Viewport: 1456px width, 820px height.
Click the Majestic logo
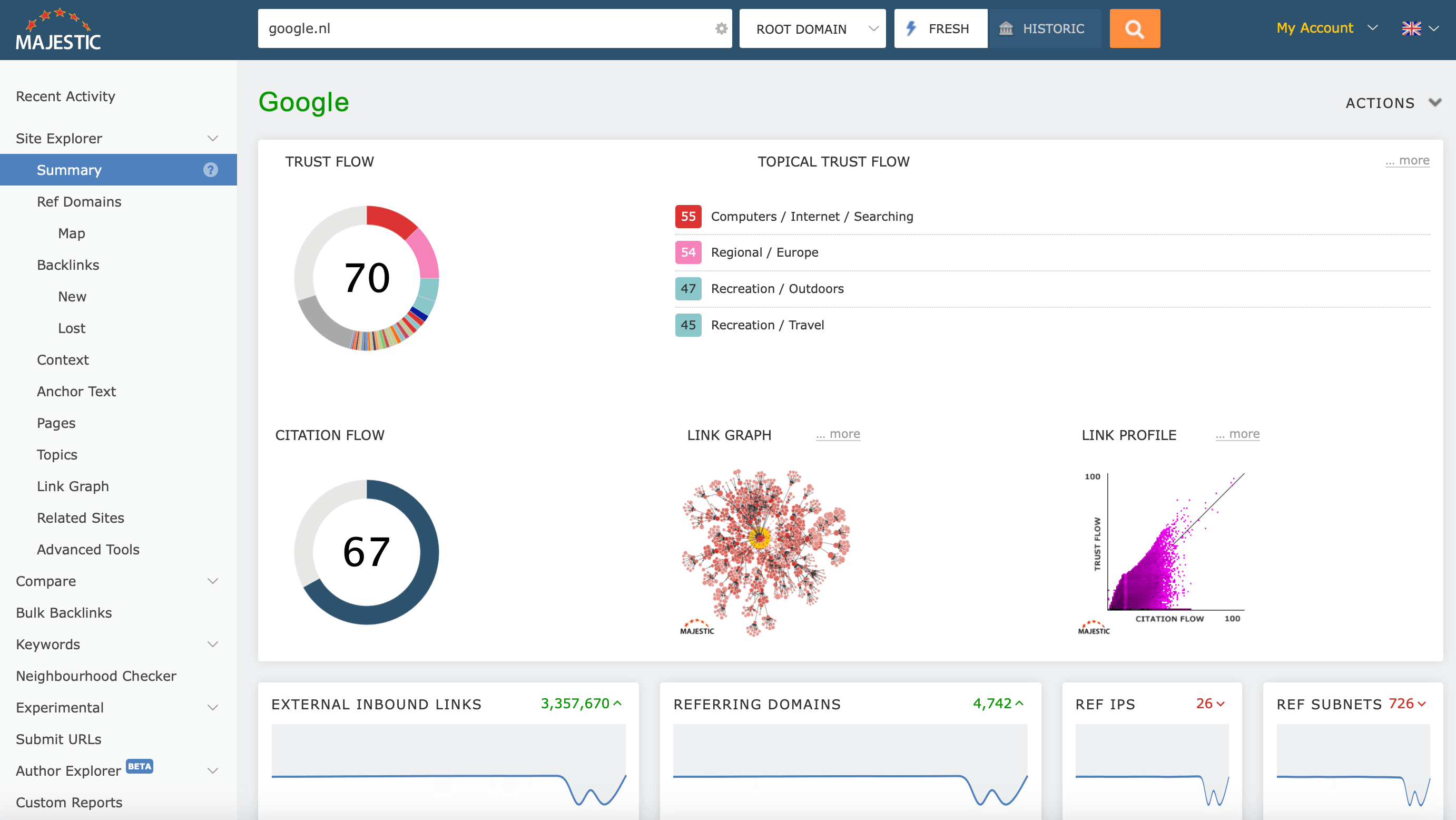coord(59,30)
